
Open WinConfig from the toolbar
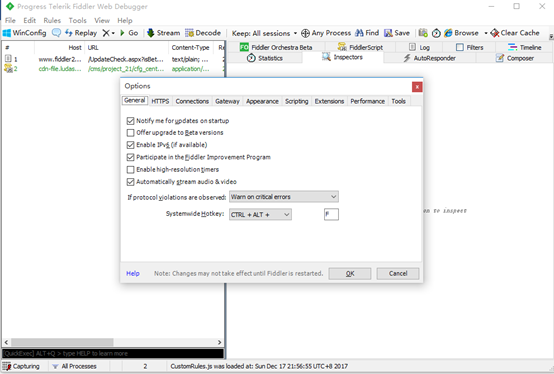(x=24, y=33)
